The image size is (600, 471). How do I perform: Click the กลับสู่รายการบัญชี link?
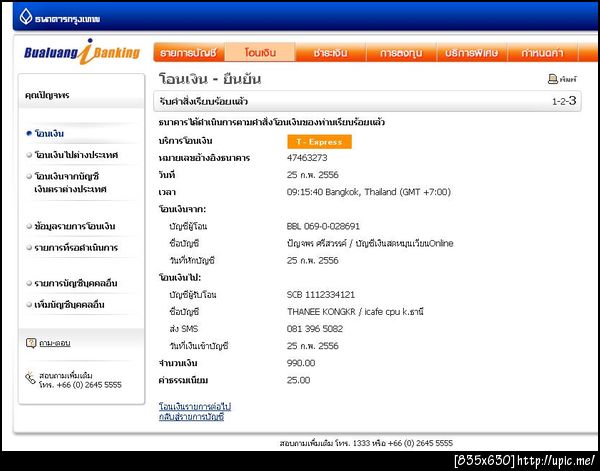tap(191, 417)
